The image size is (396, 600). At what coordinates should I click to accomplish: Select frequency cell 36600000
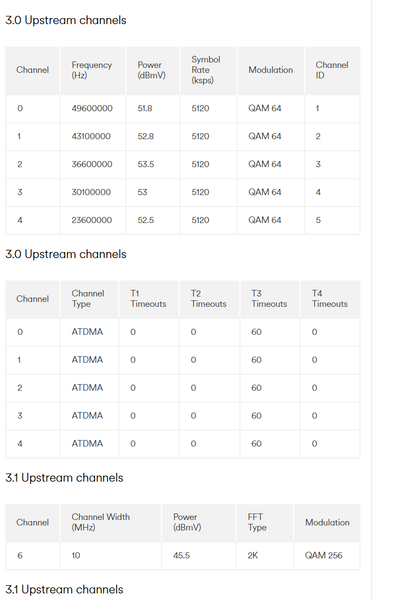(x=92, y=164)
